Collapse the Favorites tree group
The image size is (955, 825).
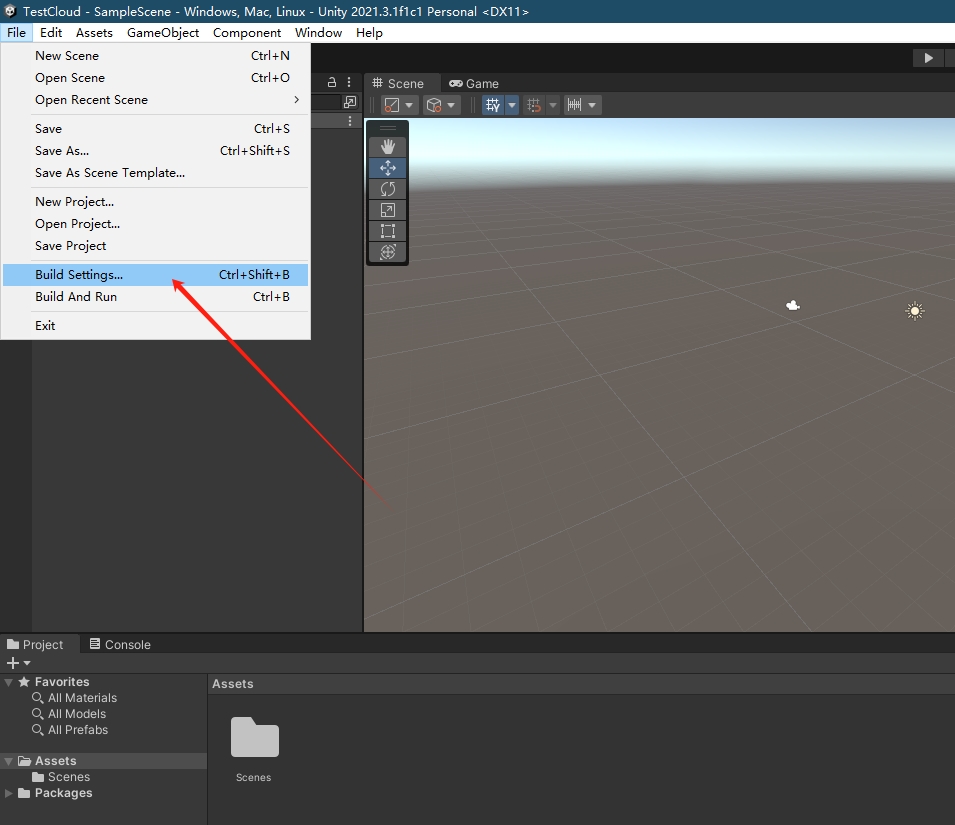(x=9, y=682)
